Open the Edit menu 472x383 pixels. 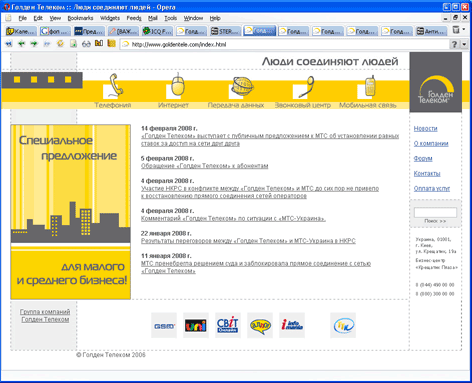coord(38,18)
